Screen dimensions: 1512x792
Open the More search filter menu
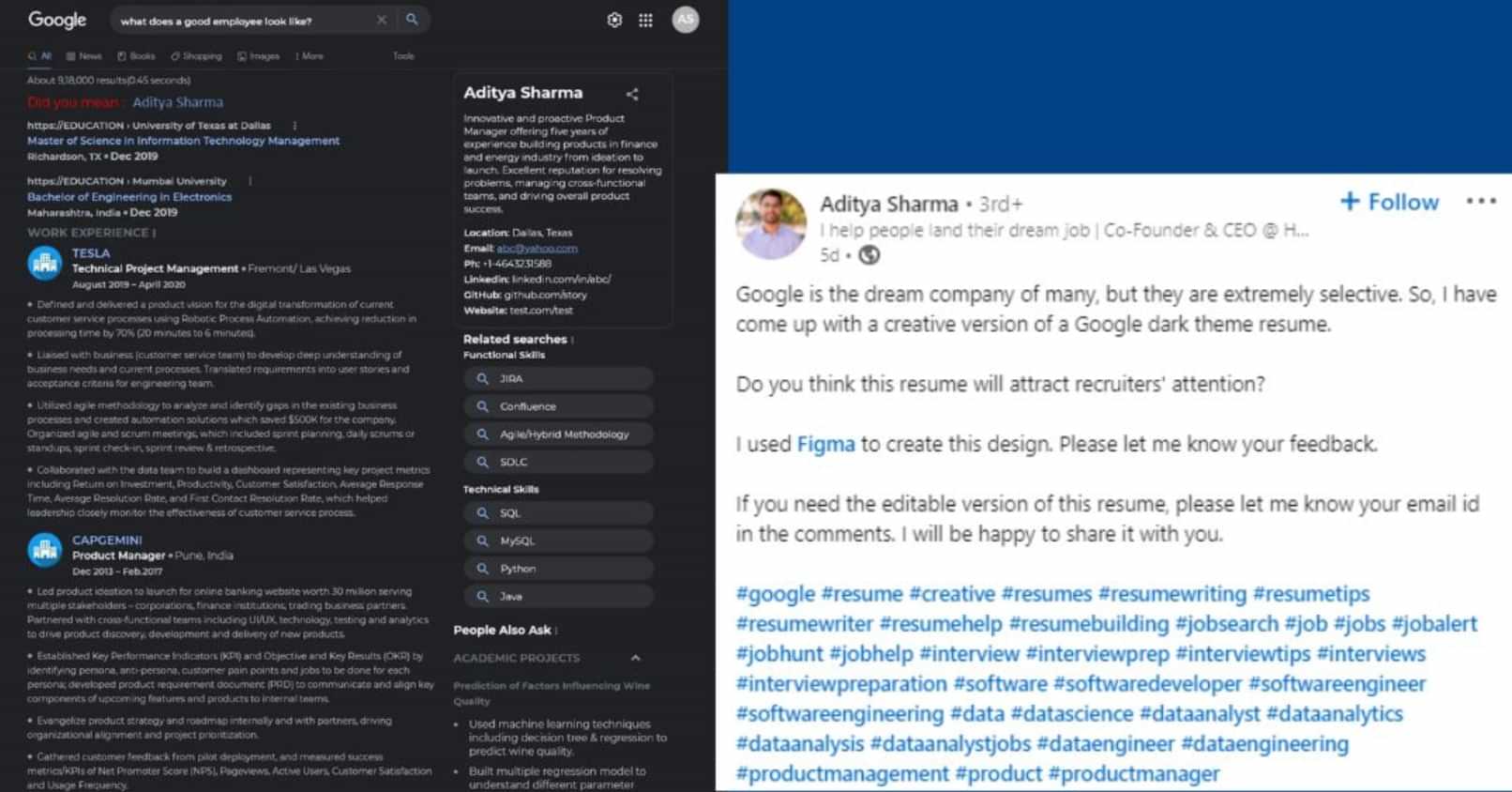(x=310, y=56)
